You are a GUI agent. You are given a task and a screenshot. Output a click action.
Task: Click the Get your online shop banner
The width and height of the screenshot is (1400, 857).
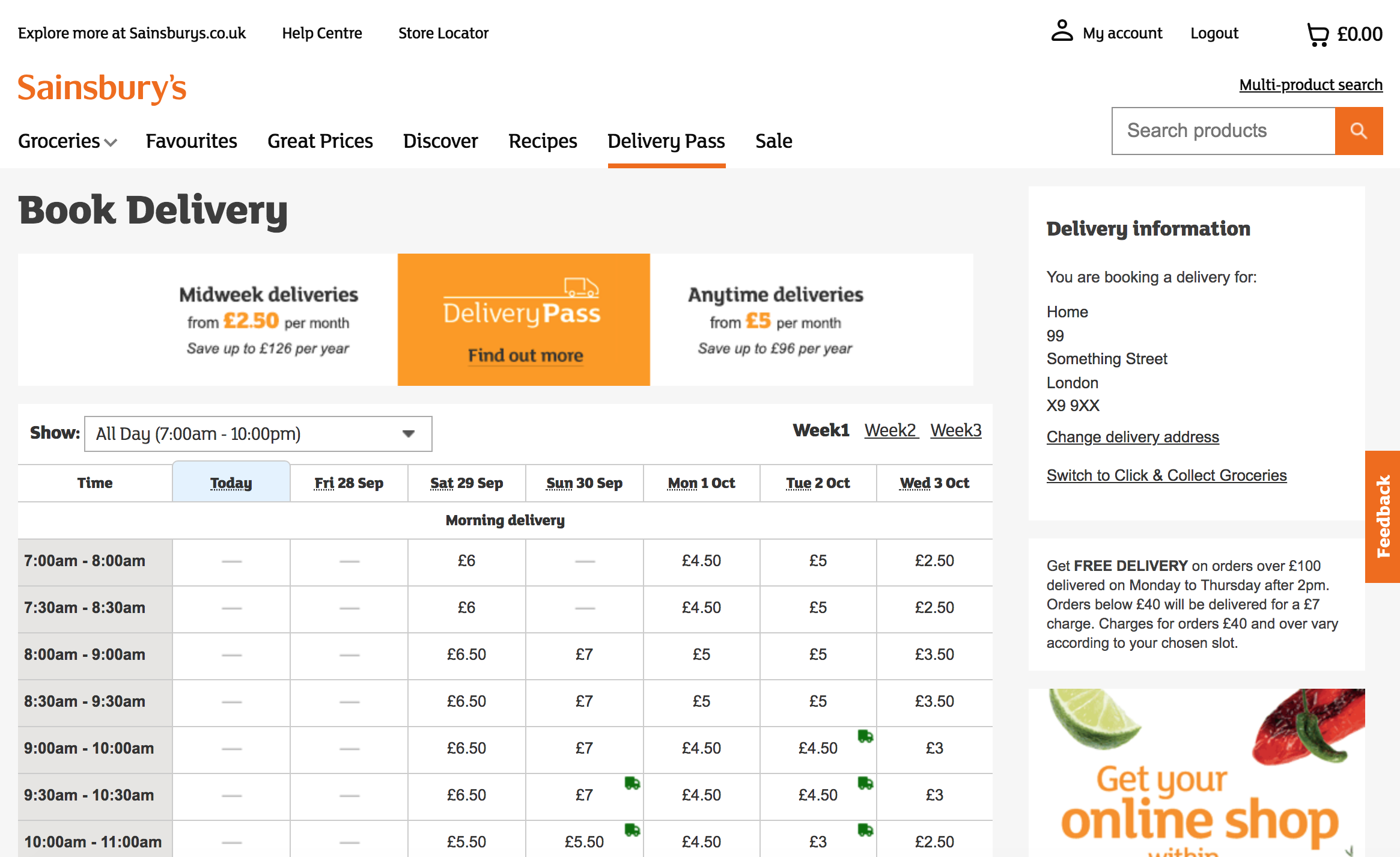pos(1196,772)
